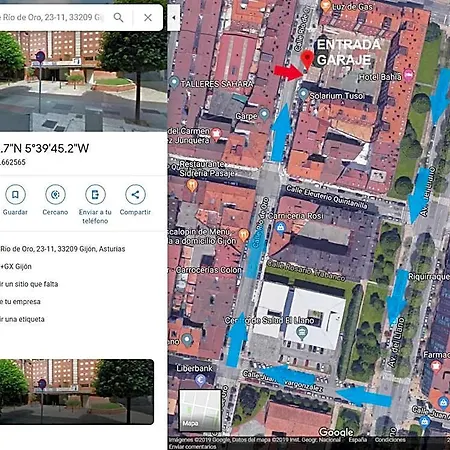Clear the search box with the X
Image resolution: width=450 pixels, height=450 pixels.
pyautogui.click(x=148, y=17)
